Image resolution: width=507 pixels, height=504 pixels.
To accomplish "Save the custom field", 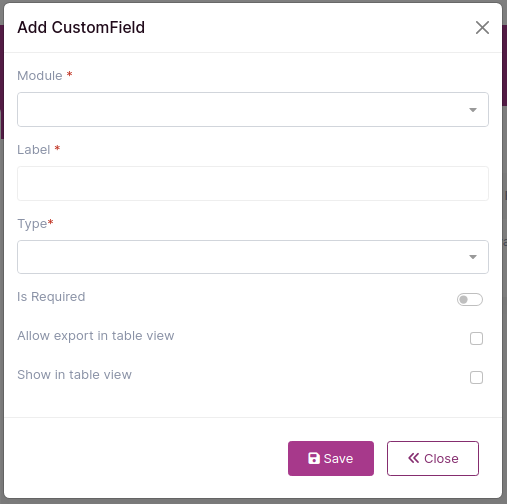I will click(x=331, y=458).
